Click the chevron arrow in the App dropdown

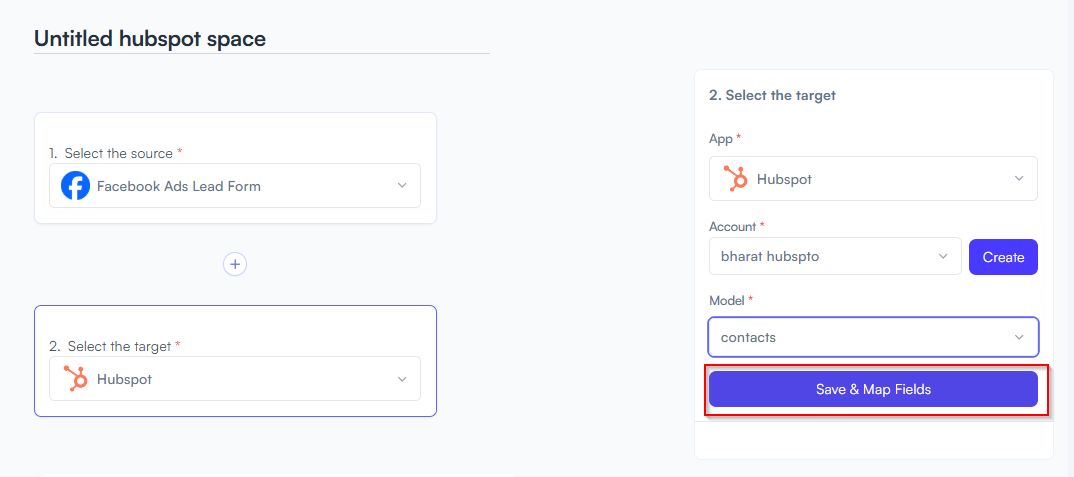pyautogui.click(x=1019, y=179)
